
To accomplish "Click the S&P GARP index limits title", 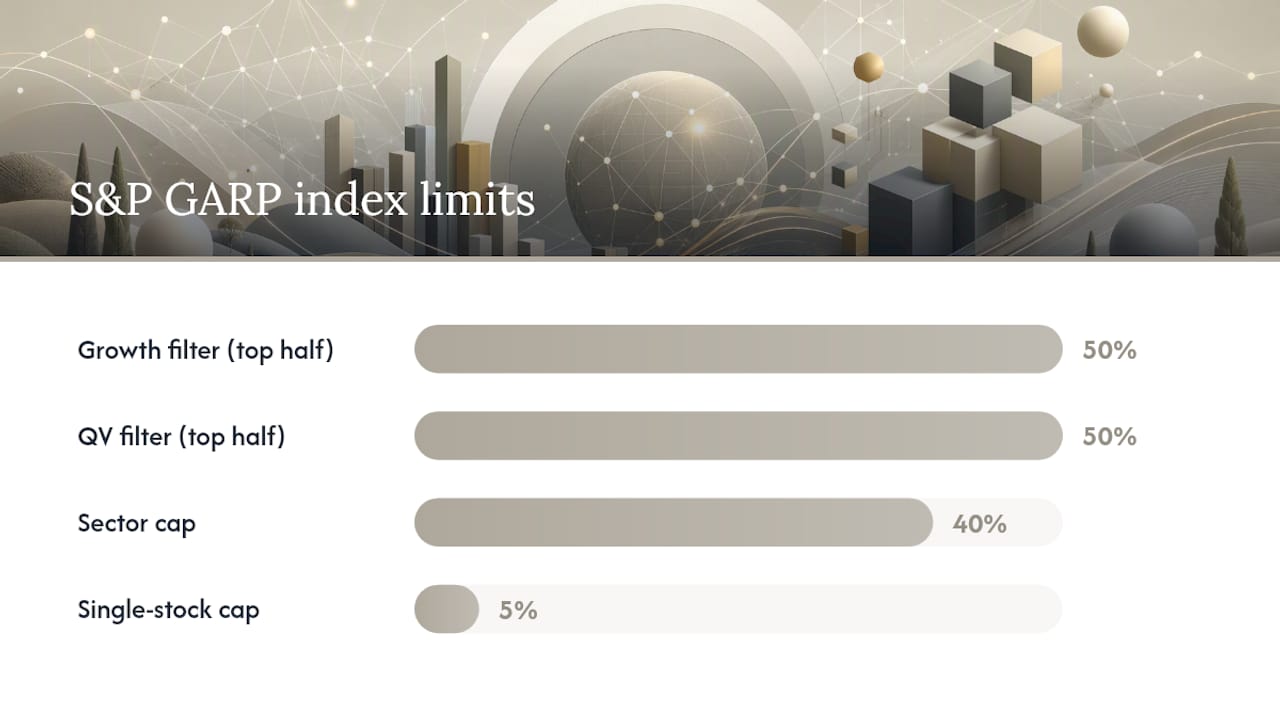I will point(302,200).
